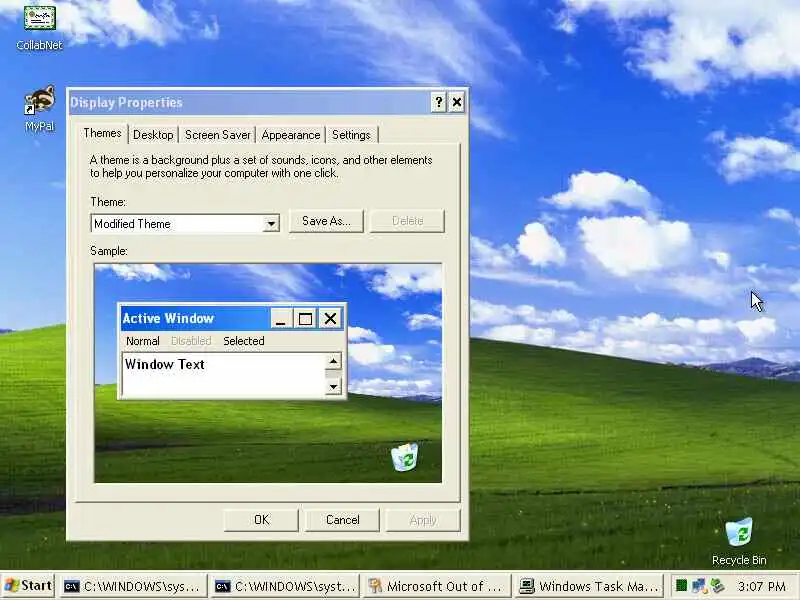This screenshot has width=800, height=600.
Task: Click the Cancel button
Action: (x=342, y=520)
